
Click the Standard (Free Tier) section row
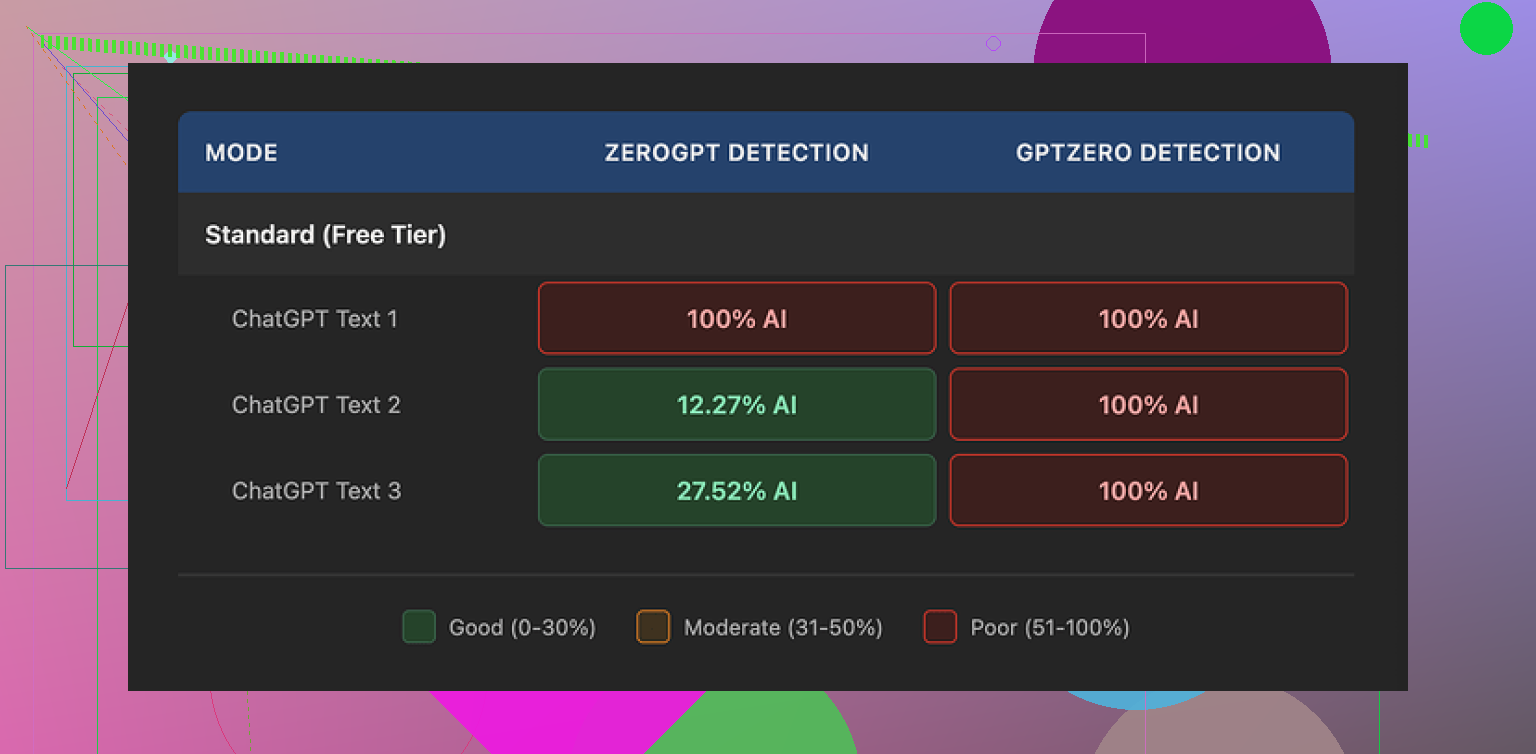325,235
